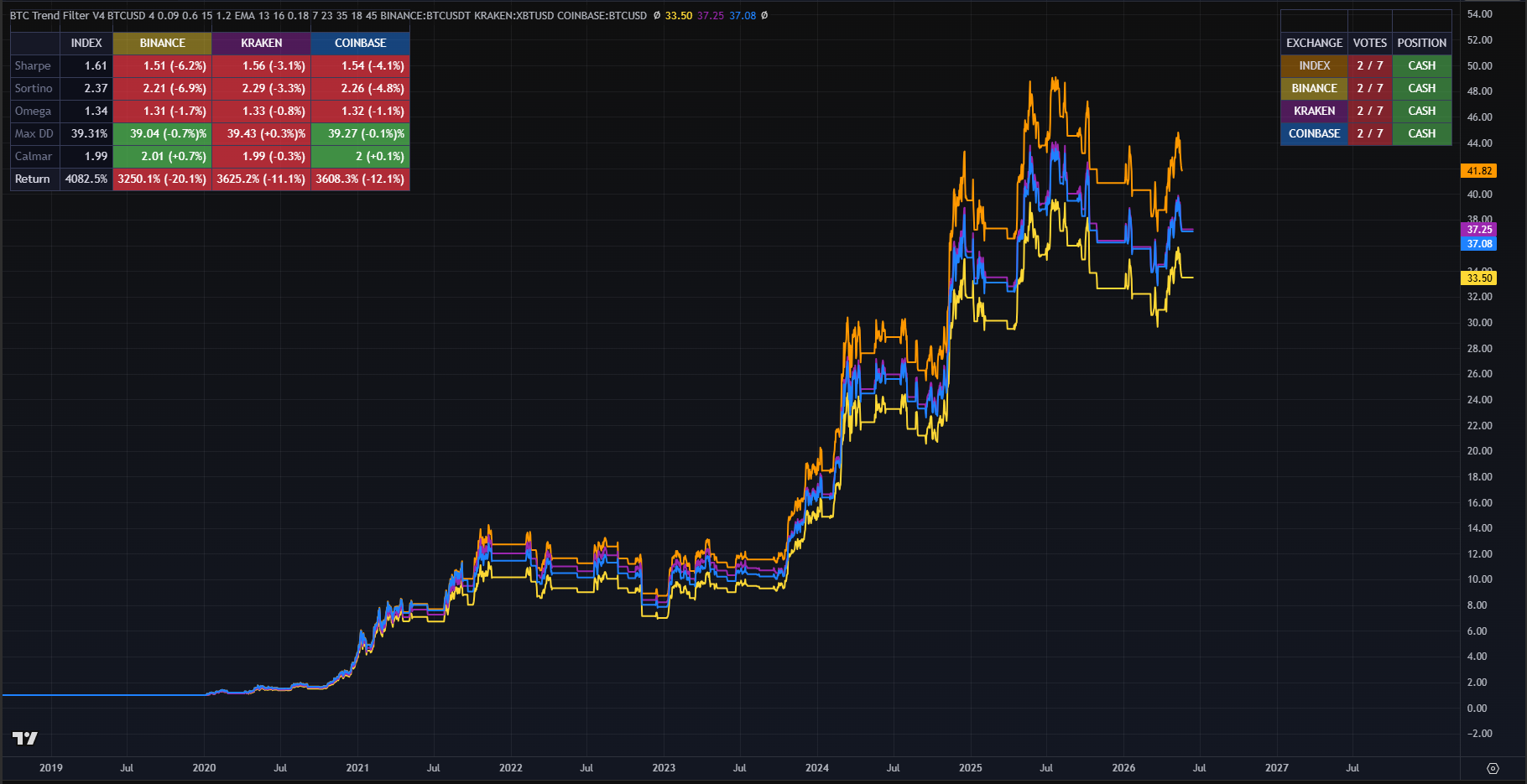
Task: Click the yellow 33.50 price tag on the scale
Action: [1479, 278]
